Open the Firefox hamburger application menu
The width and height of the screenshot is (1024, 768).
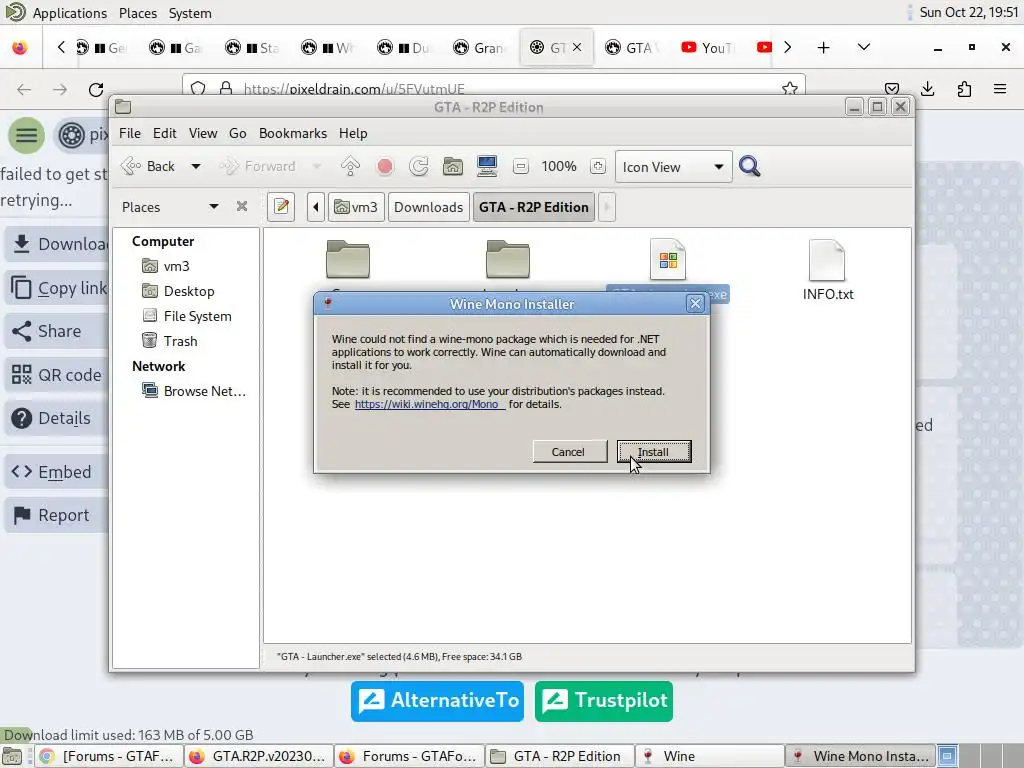point(1000,89)
